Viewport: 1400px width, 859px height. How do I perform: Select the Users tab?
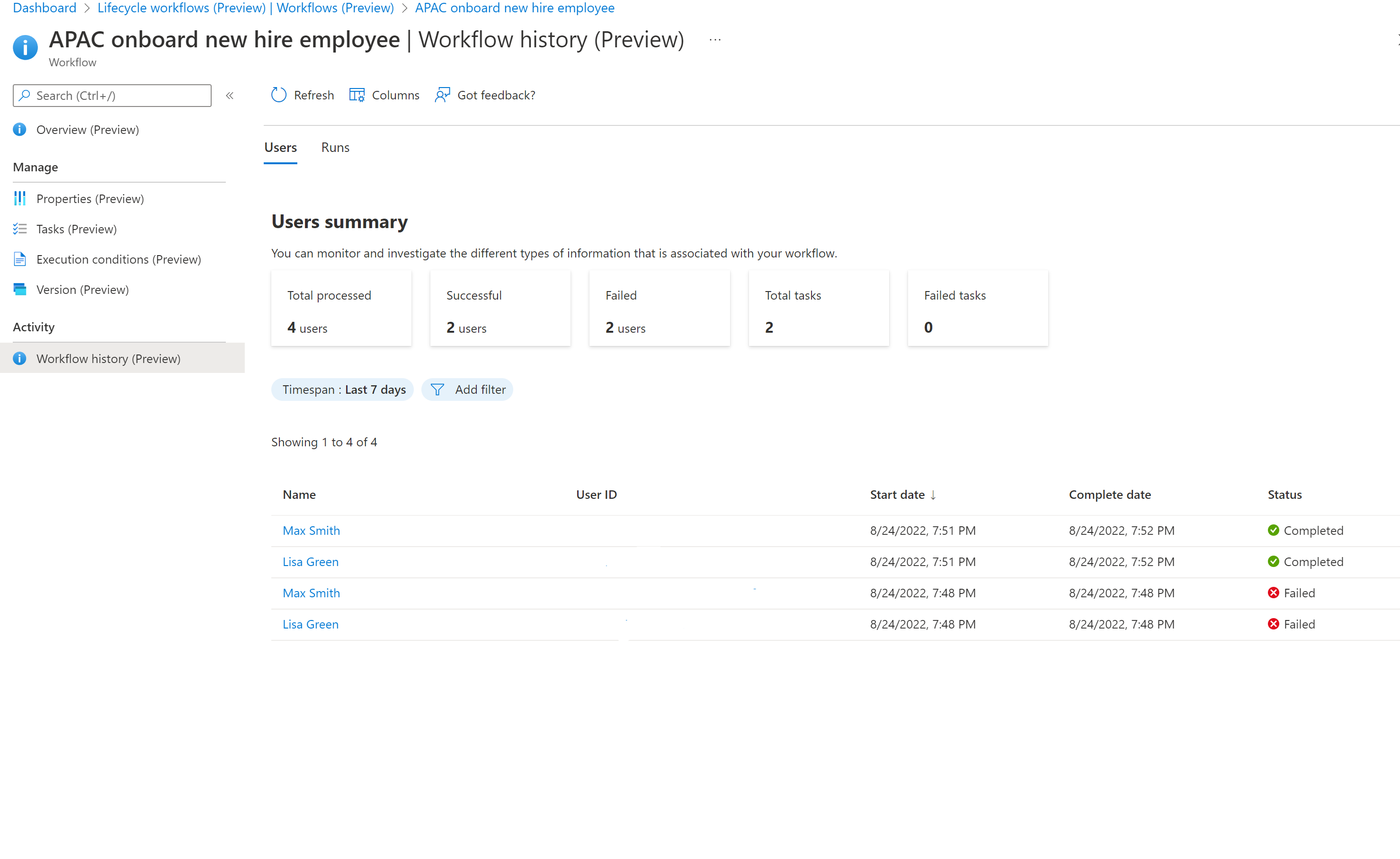point(280,147)
